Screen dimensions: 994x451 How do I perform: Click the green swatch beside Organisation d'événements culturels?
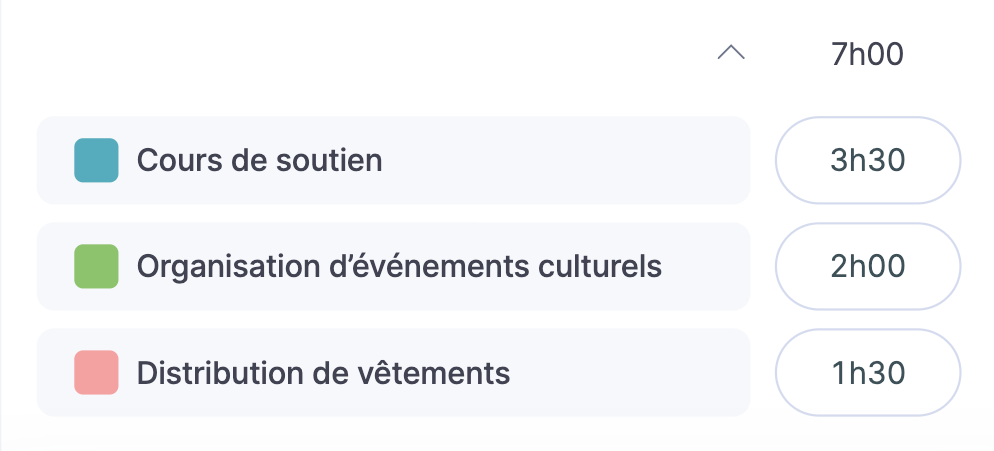96,266
